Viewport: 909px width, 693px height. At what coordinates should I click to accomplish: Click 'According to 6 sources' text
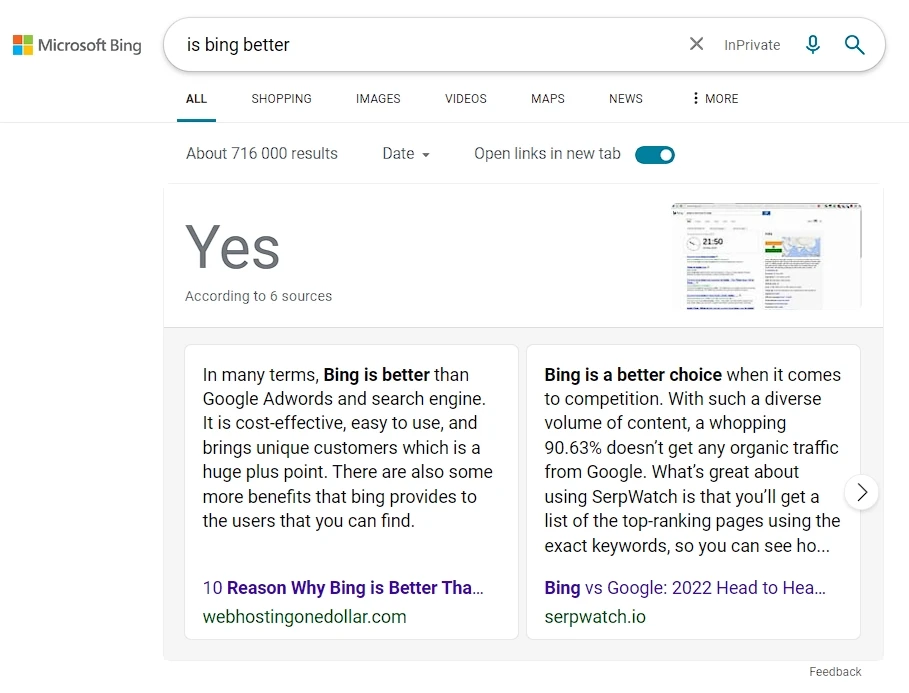[x=258, y=296]
